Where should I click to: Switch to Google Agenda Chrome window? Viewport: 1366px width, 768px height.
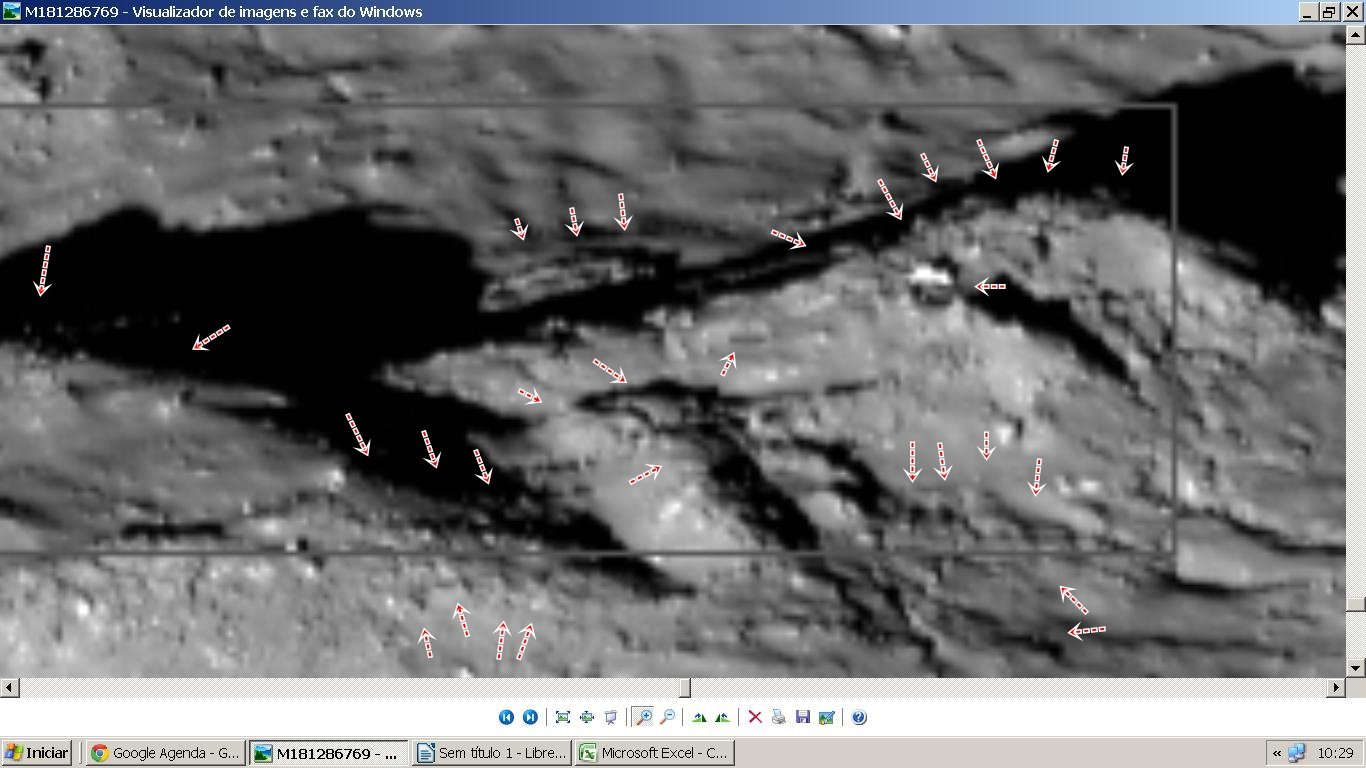pyautogui.click(x=166, y=753)
